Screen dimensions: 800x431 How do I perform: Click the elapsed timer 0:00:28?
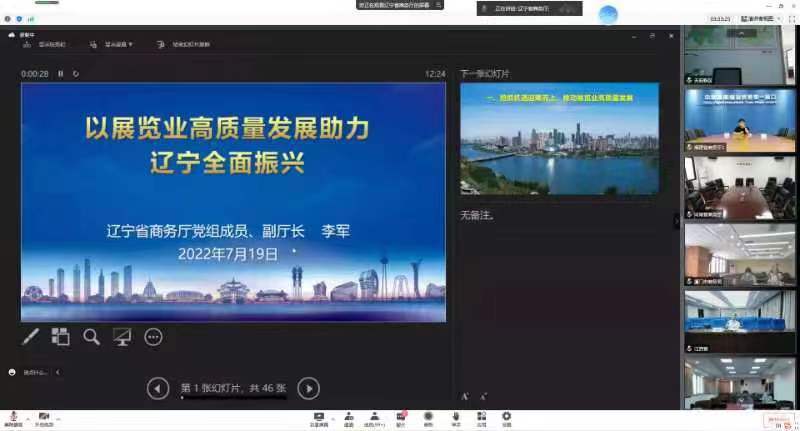[35, 74]
